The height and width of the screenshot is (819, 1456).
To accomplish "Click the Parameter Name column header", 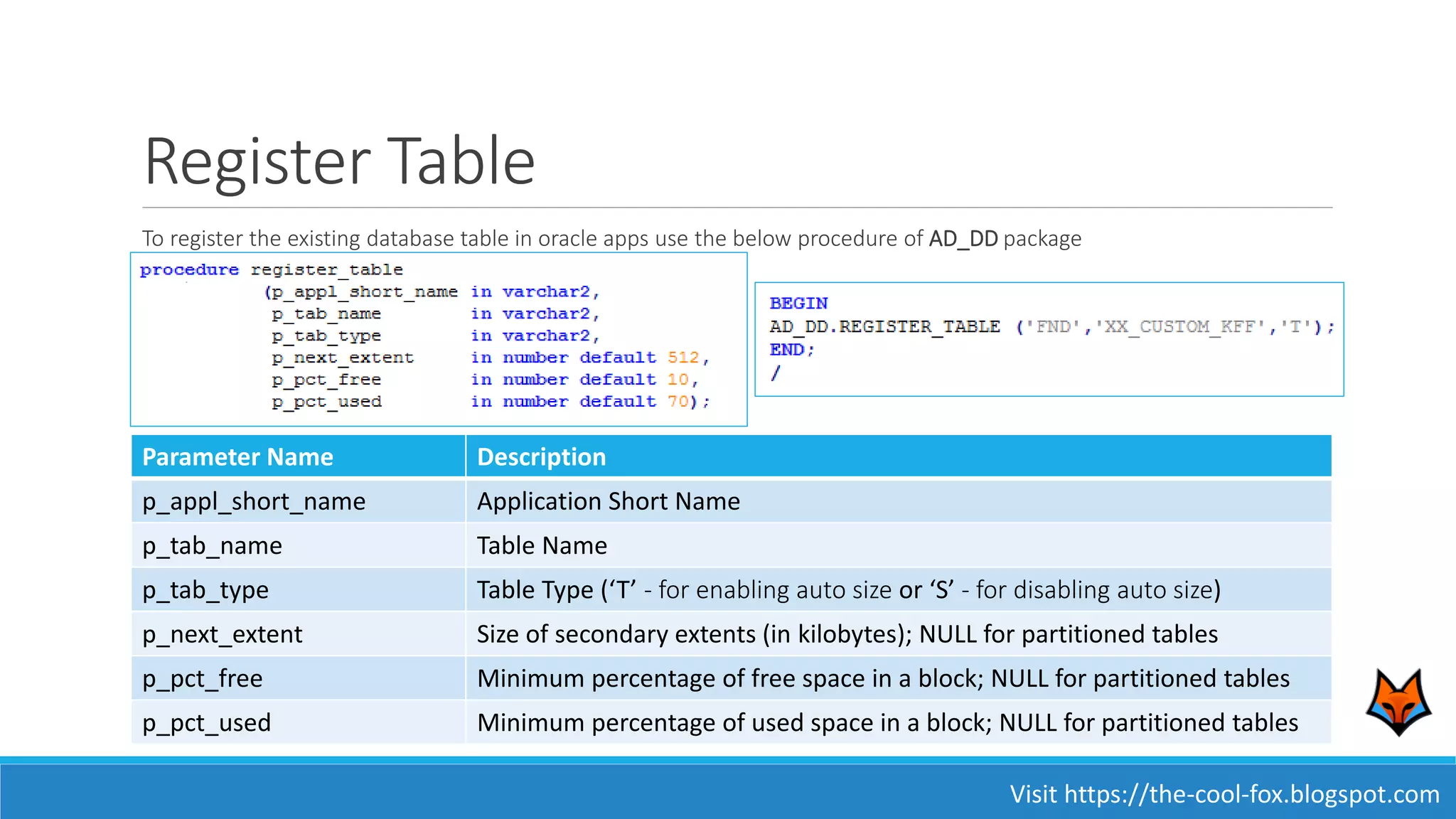I will coord(237,456).
